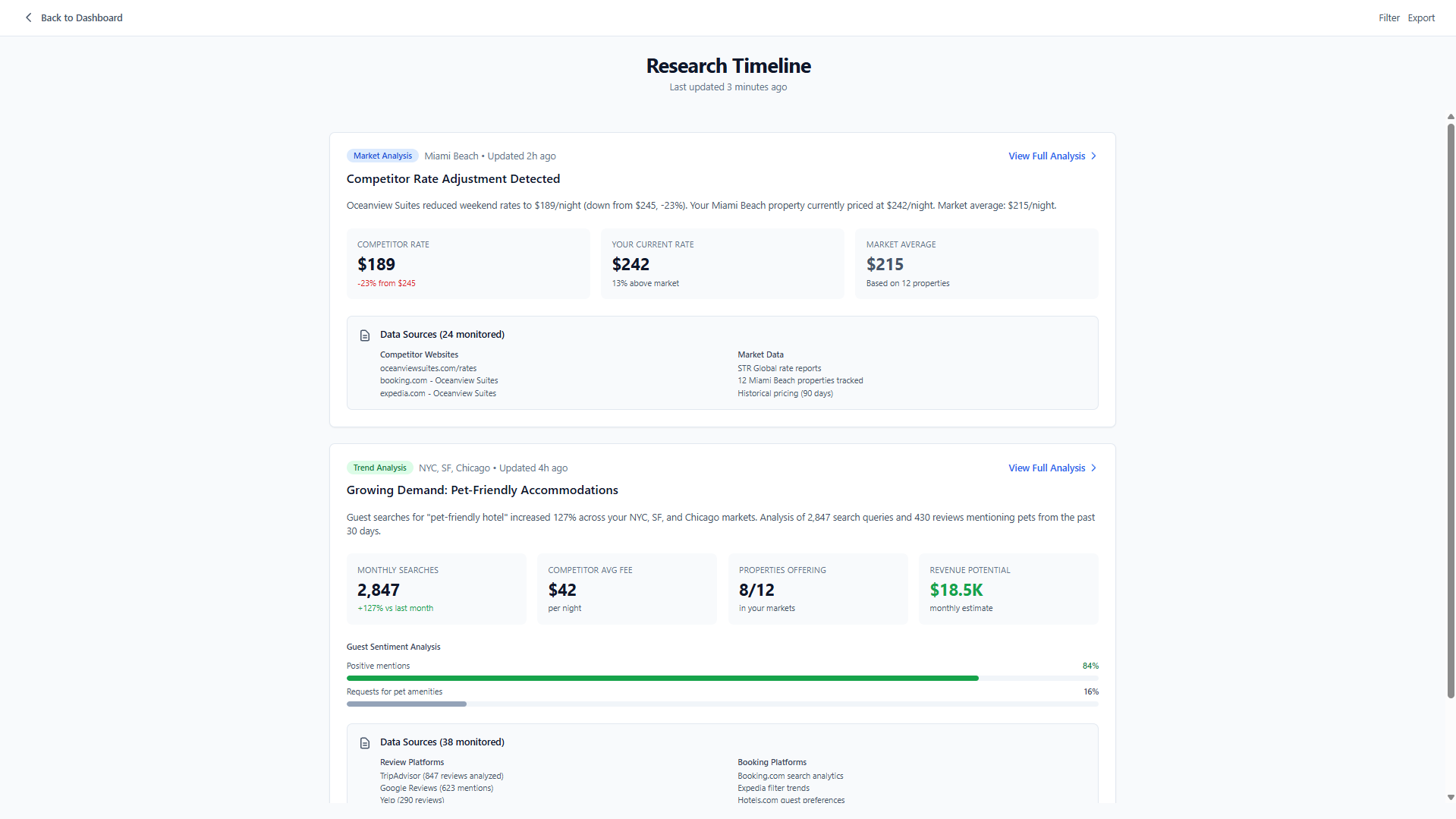
Task: Click Back to Dashboard
Action: click(x=81, y=17)
